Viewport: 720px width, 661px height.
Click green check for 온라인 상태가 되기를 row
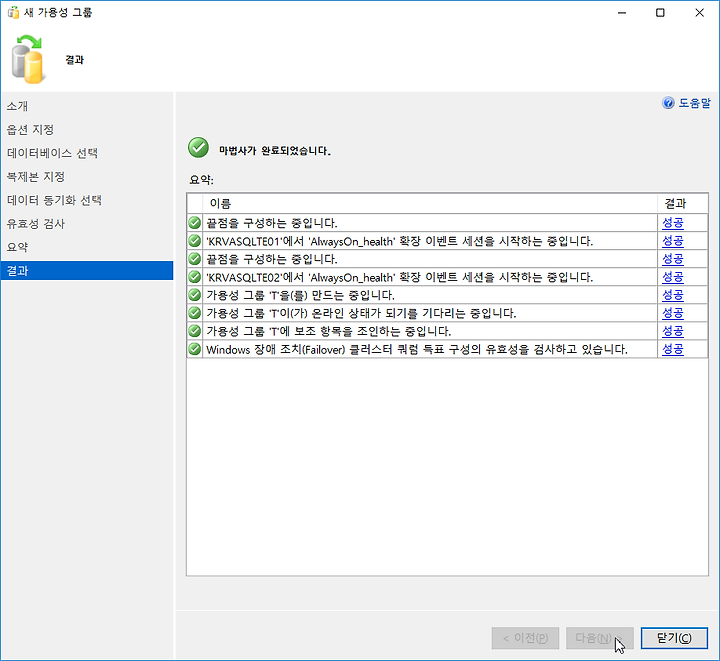click(x=195, y=313)
